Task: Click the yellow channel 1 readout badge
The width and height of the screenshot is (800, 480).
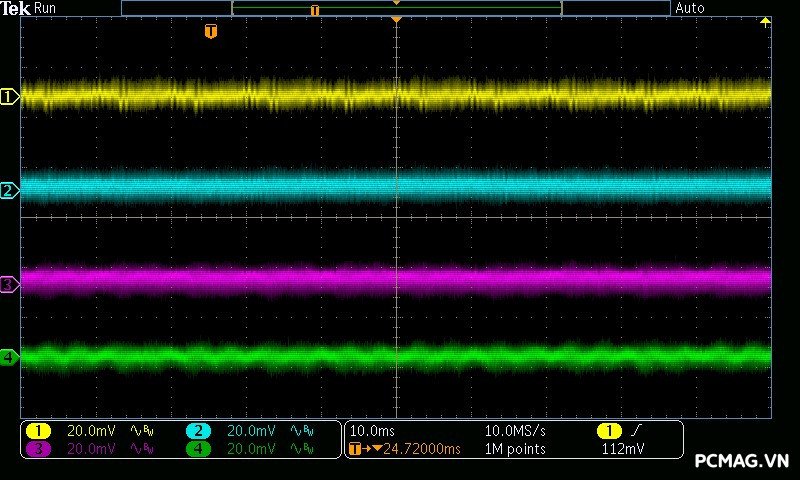Action: [38, 431]
